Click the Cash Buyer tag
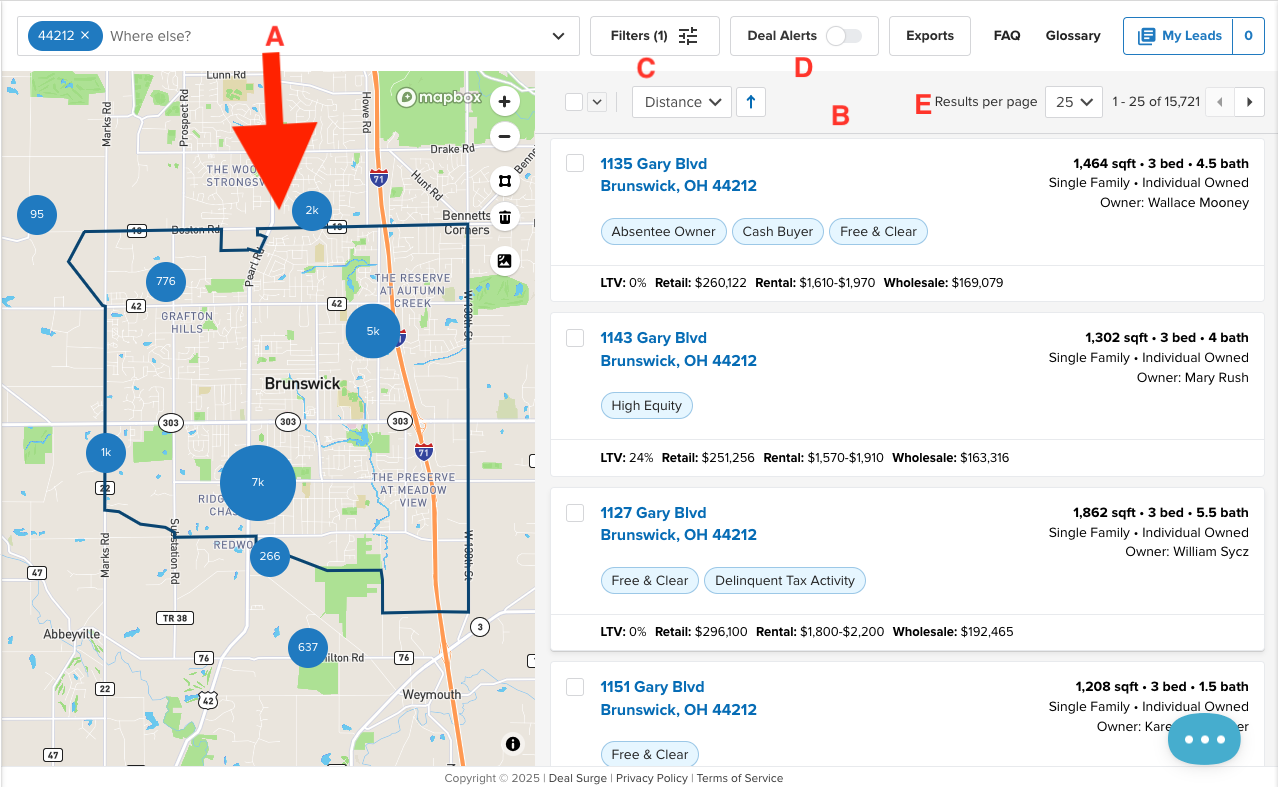 (x=778, y=232)
